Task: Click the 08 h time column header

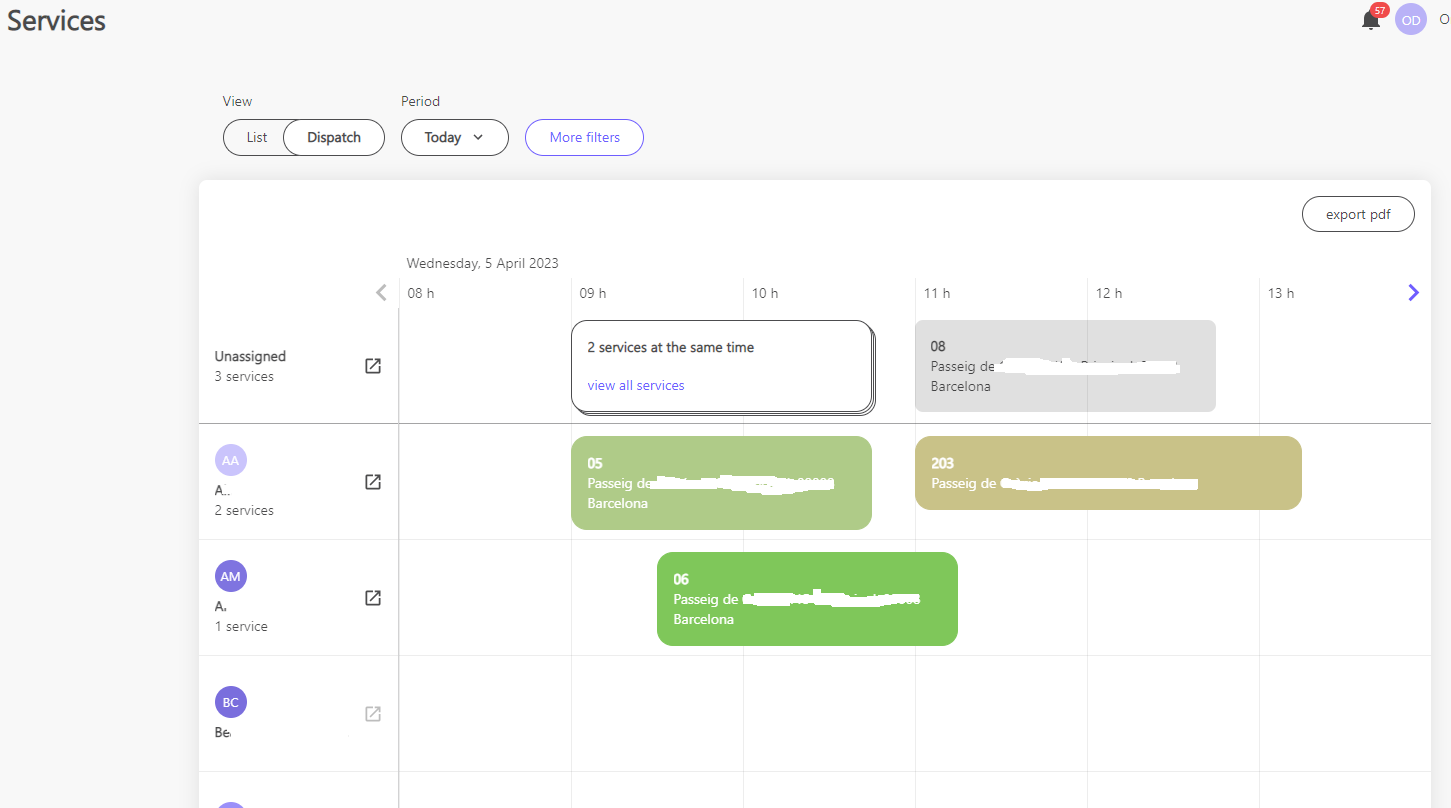Action: (x=421, y=293)
